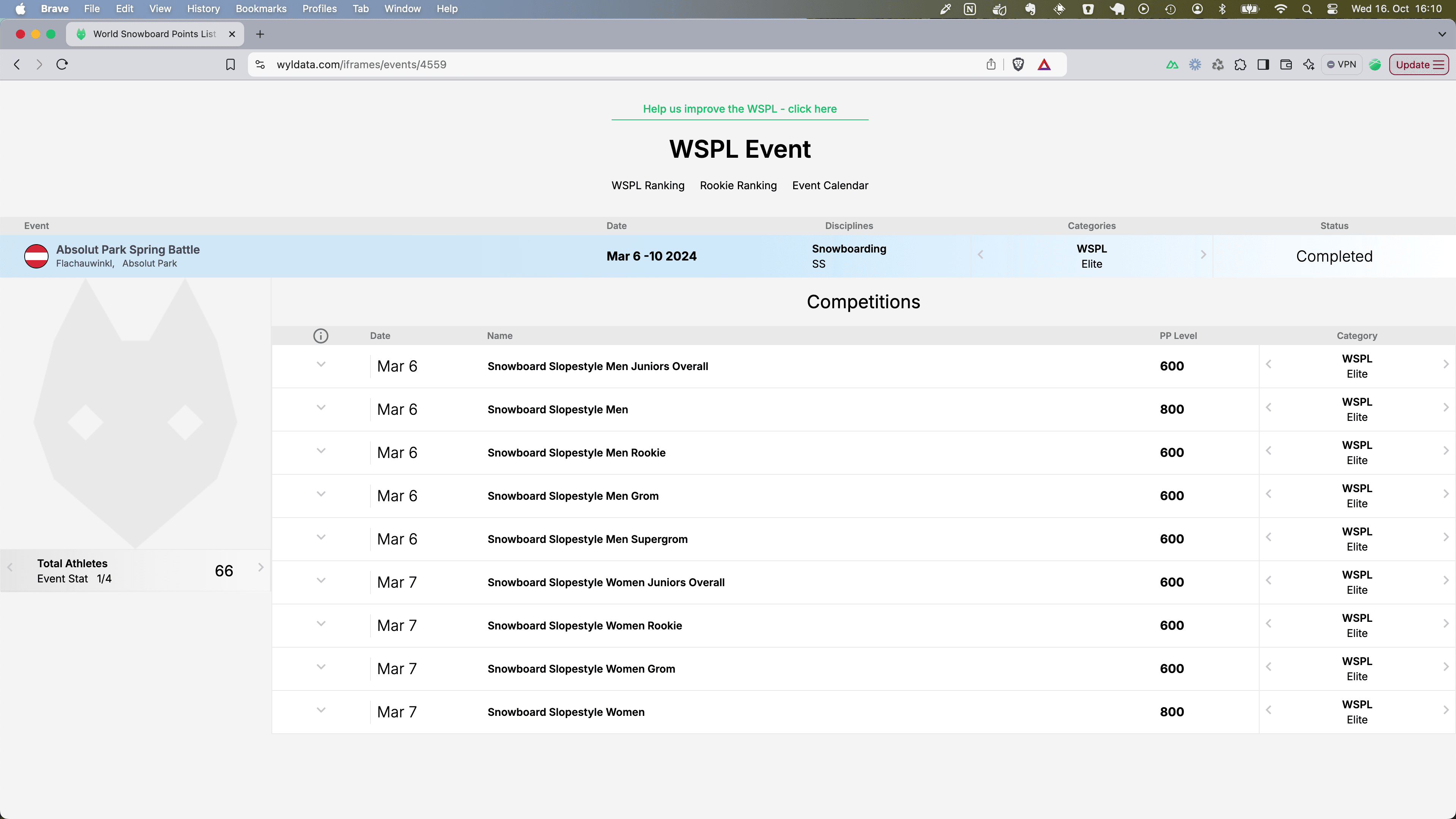Expand Snowboard Slopestyle Women Rookie row
The height and width of the screenshot is (819, 1456).
[320, 624]
